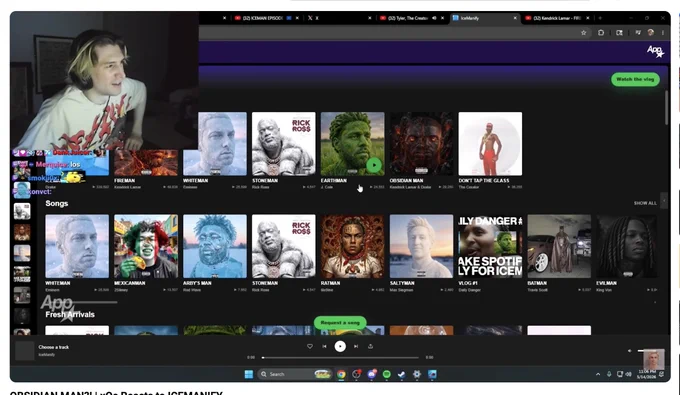
Task: Click the play button on the EARTHMAN cover
Action: click(374, 165)
